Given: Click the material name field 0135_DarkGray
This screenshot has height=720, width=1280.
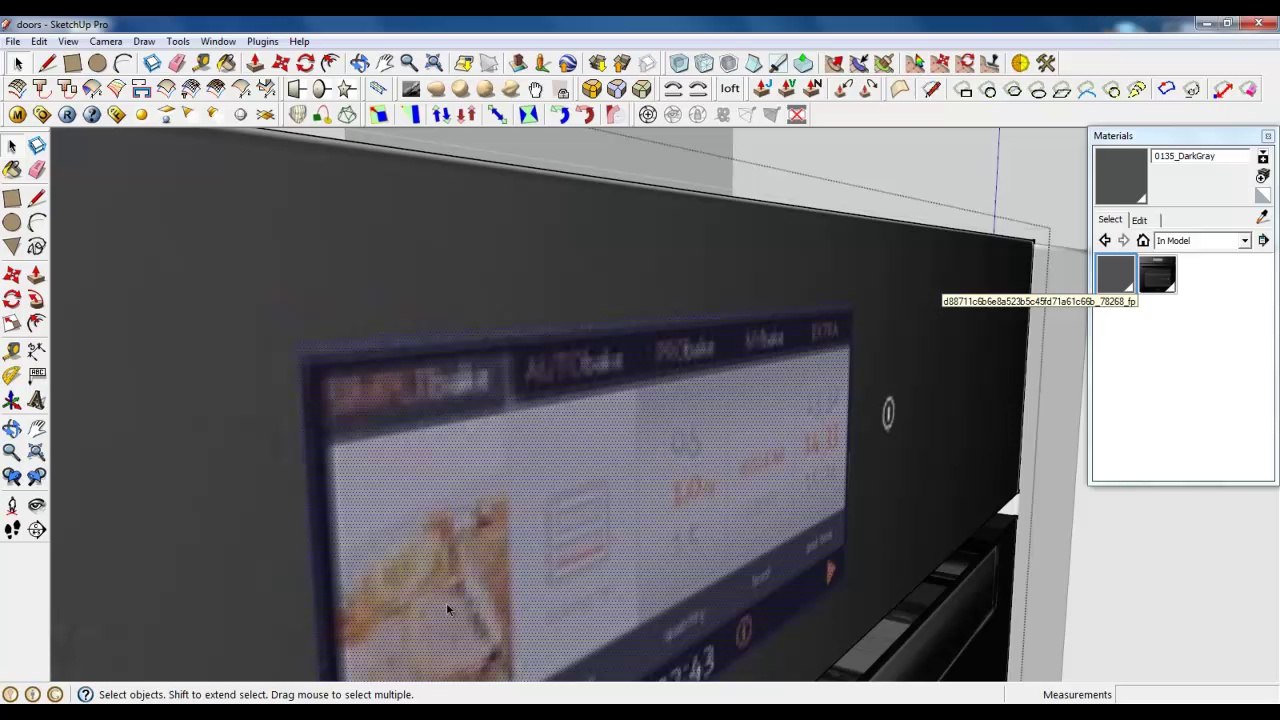Looking at the screenshot, I should [1200, 156].
